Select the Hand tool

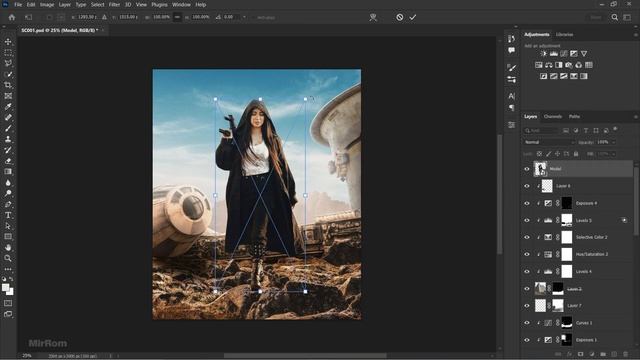pyautogui.click(x=8, y=247)
